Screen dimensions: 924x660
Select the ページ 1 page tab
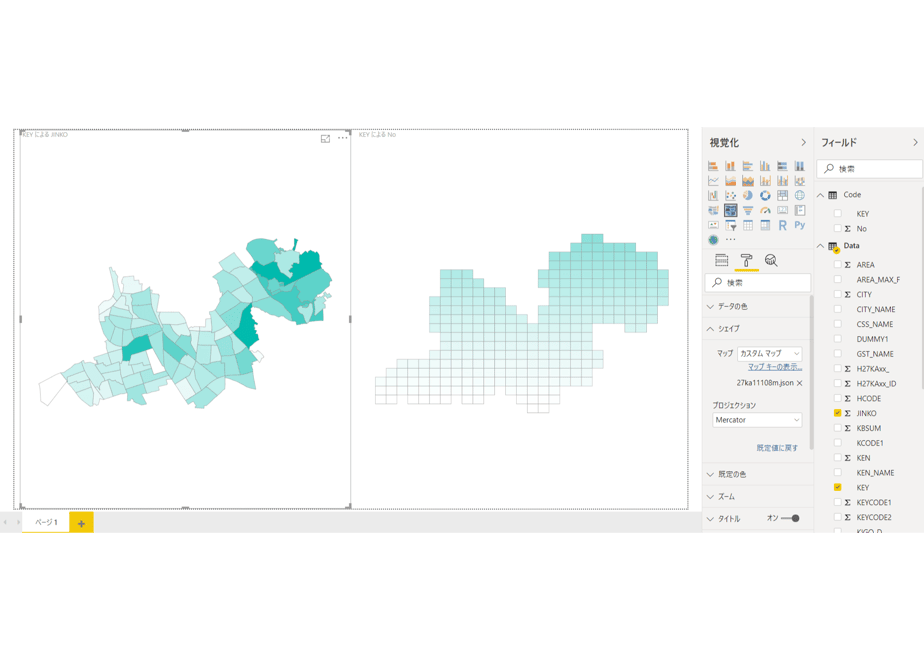coord(46,522)
